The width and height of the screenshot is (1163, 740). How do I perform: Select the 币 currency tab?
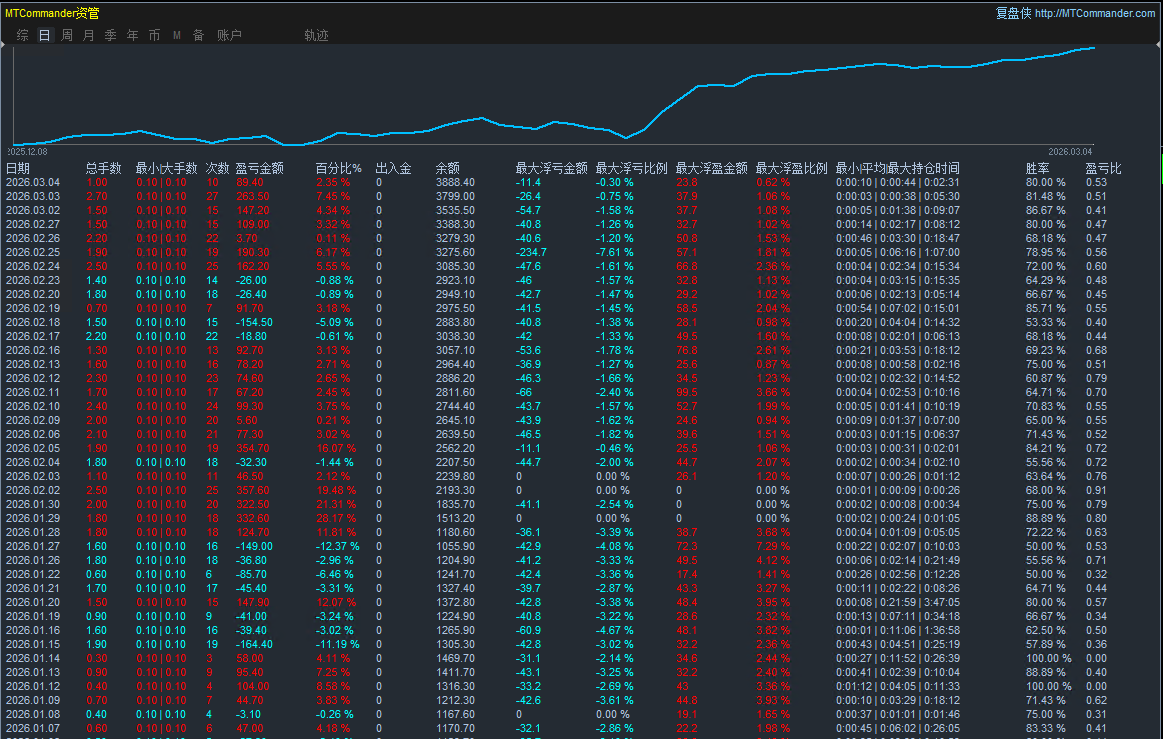(154, 35)
